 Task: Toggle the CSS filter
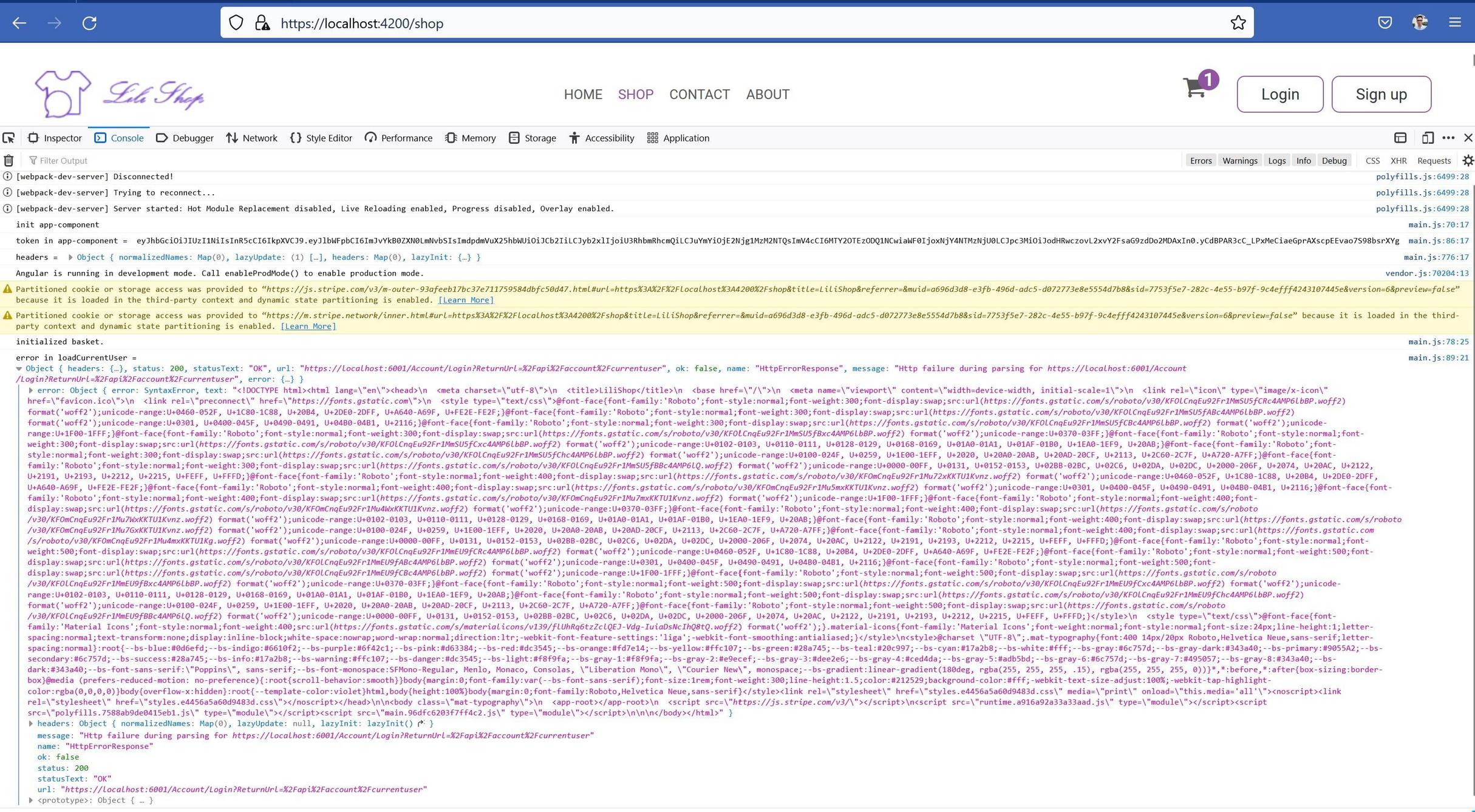[x=1372, y=160]
